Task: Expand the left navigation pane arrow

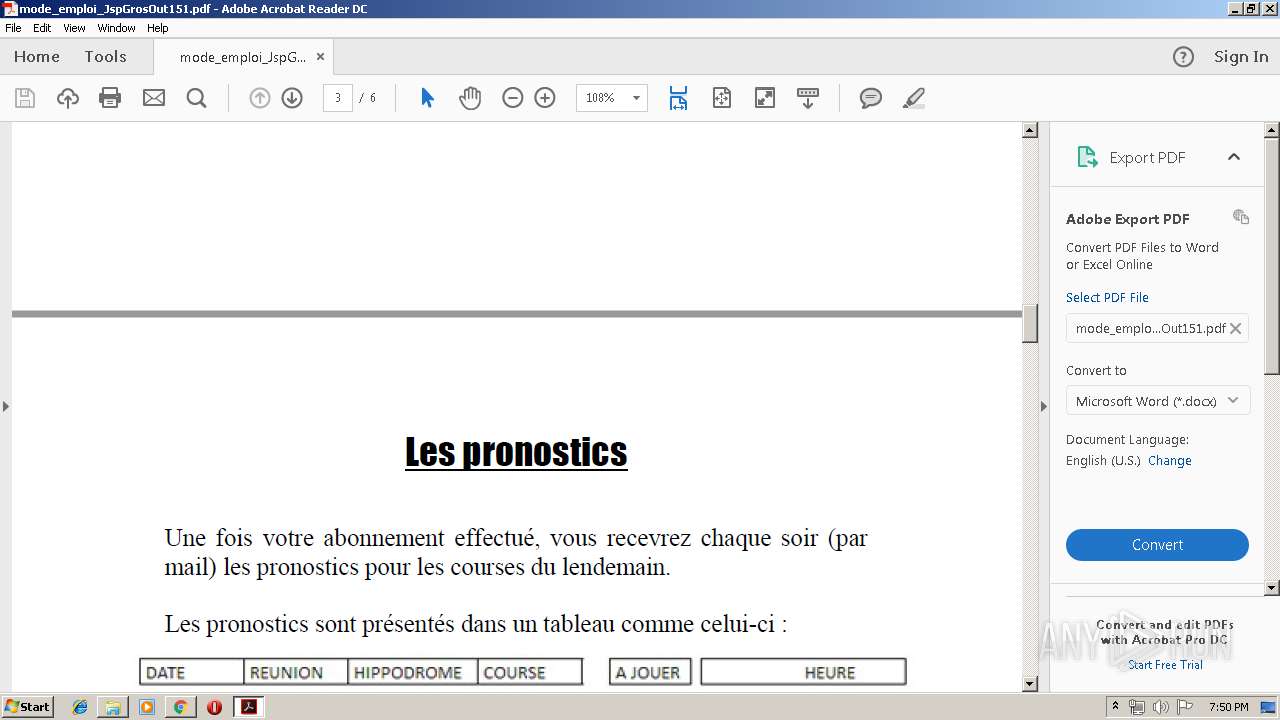Action: coord(6,406)
